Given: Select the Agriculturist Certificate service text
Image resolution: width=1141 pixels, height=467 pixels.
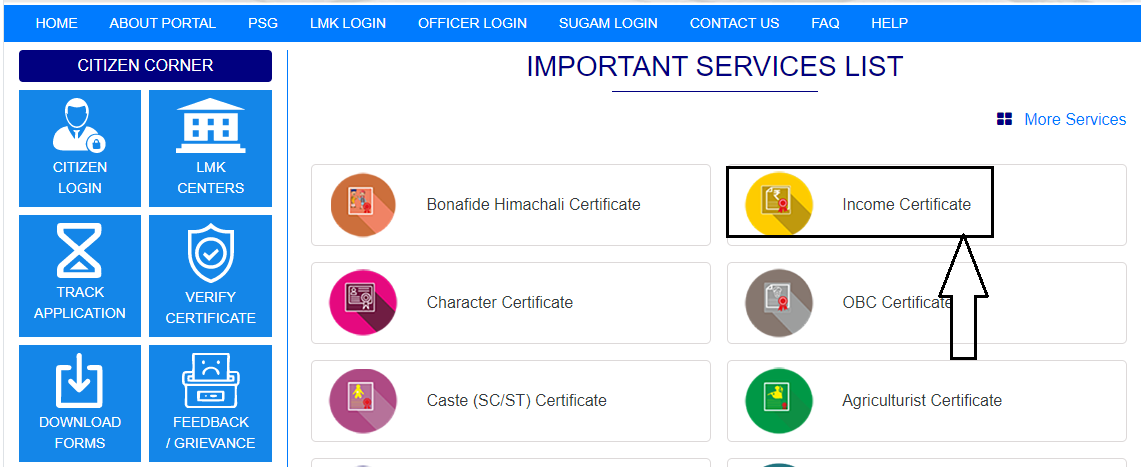Looking at the screenshot, I should 922,401.
